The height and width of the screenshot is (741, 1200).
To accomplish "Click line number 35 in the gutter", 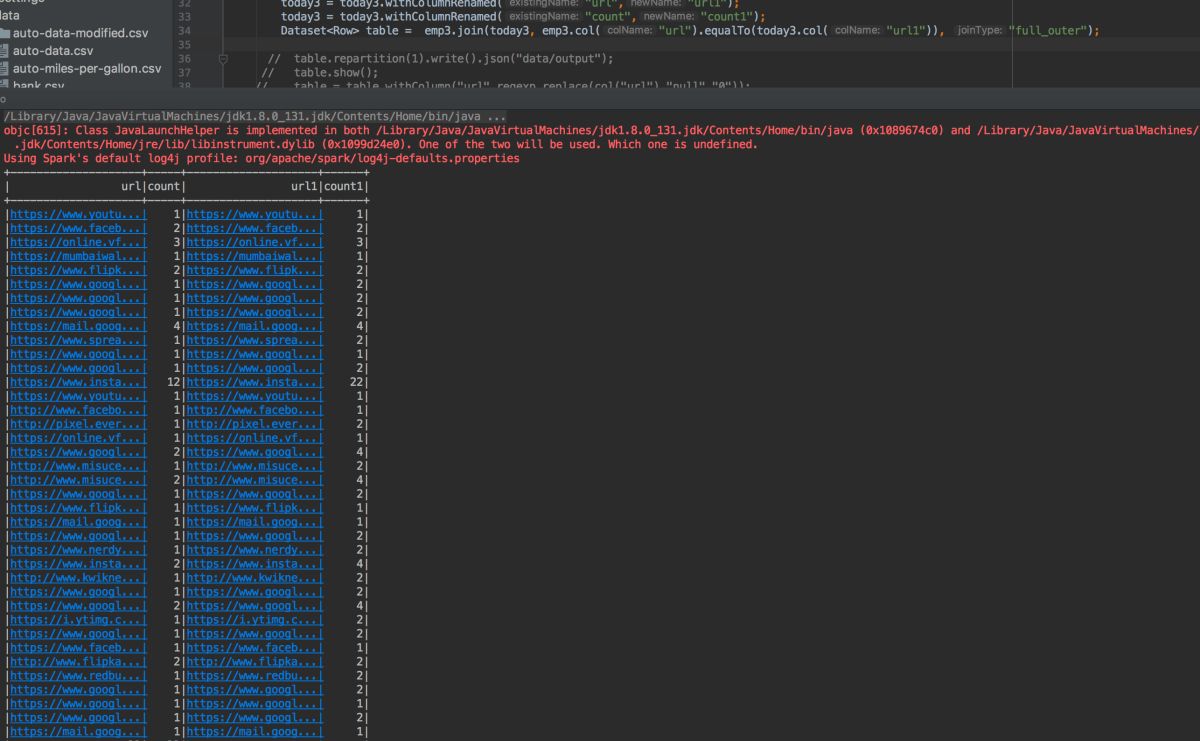I will 184,45.
